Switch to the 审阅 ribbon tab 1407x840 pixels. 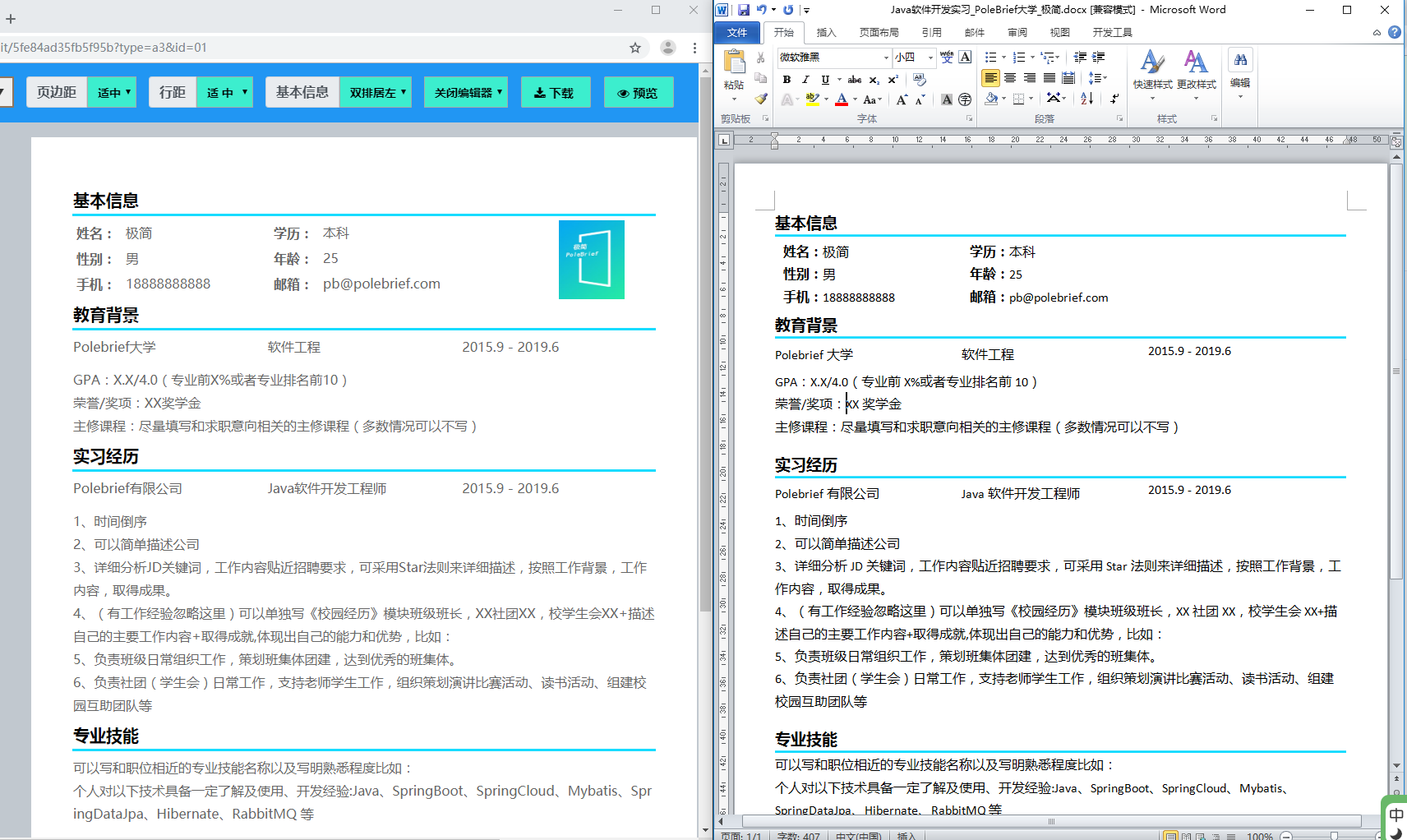(x=1017, y=32)
